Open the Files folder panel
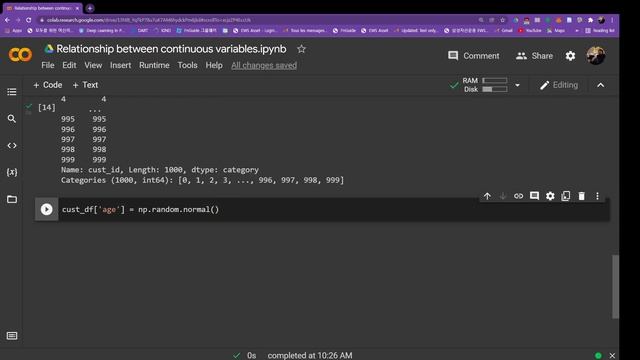Viewport: 640px width, 360px height. (x=12, y=199)
